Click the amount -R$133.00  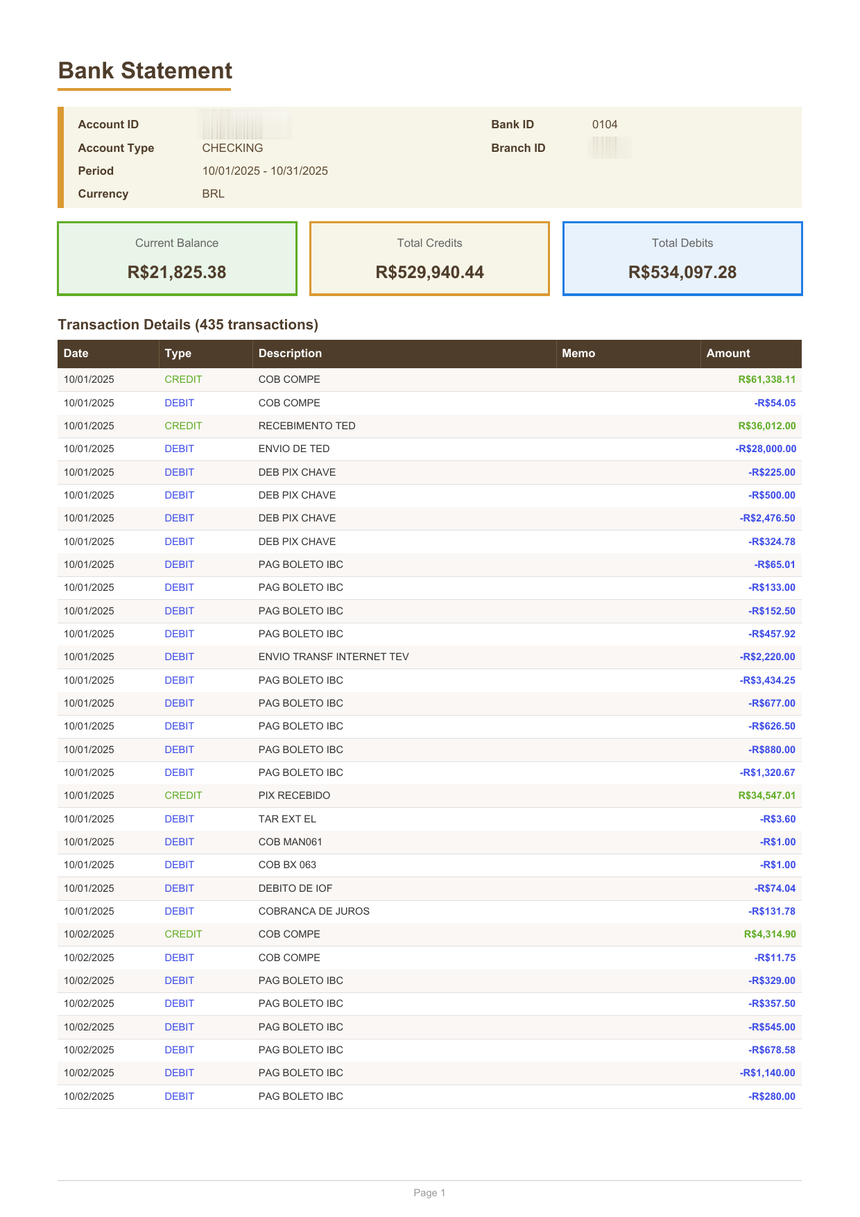pyautogui.click(x=772, y=588)
